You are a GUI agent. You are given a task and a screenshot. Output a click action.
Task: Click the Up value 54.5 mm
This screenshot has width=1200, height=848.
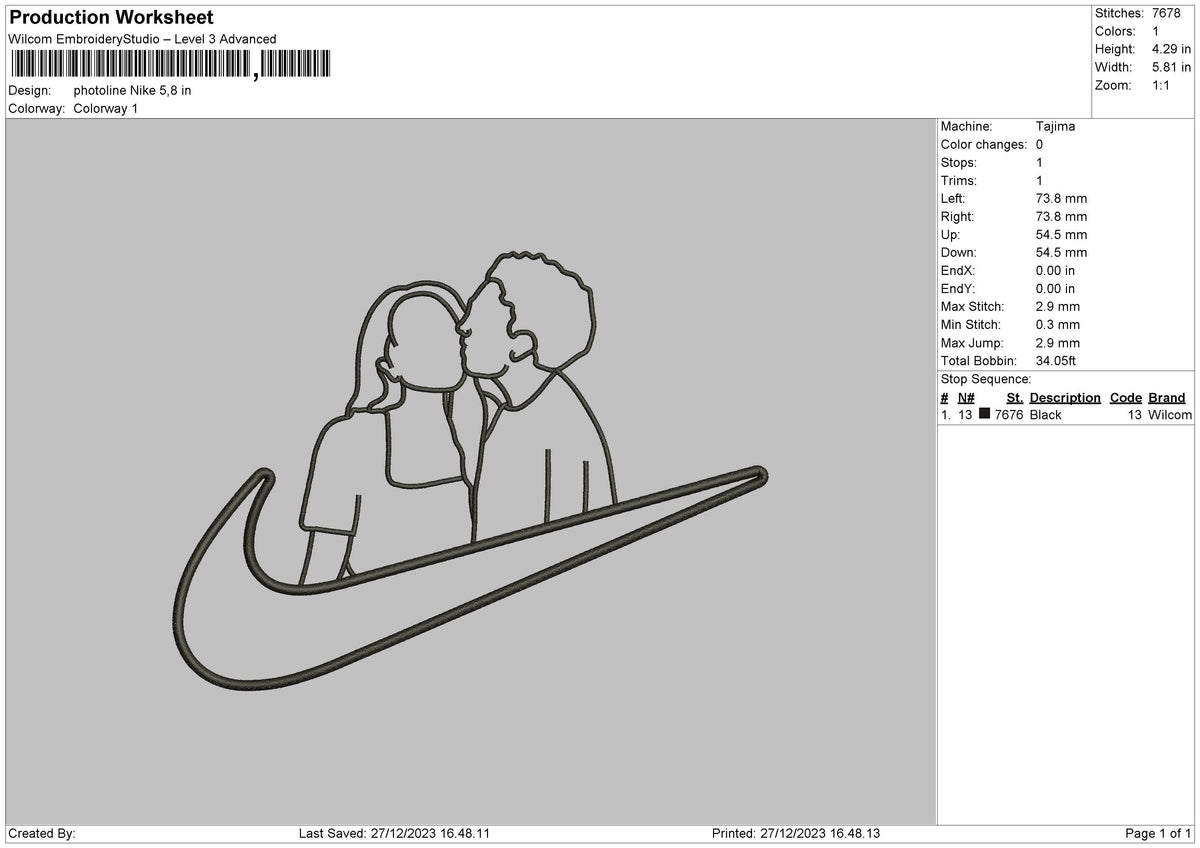[x=1062, y=235]
